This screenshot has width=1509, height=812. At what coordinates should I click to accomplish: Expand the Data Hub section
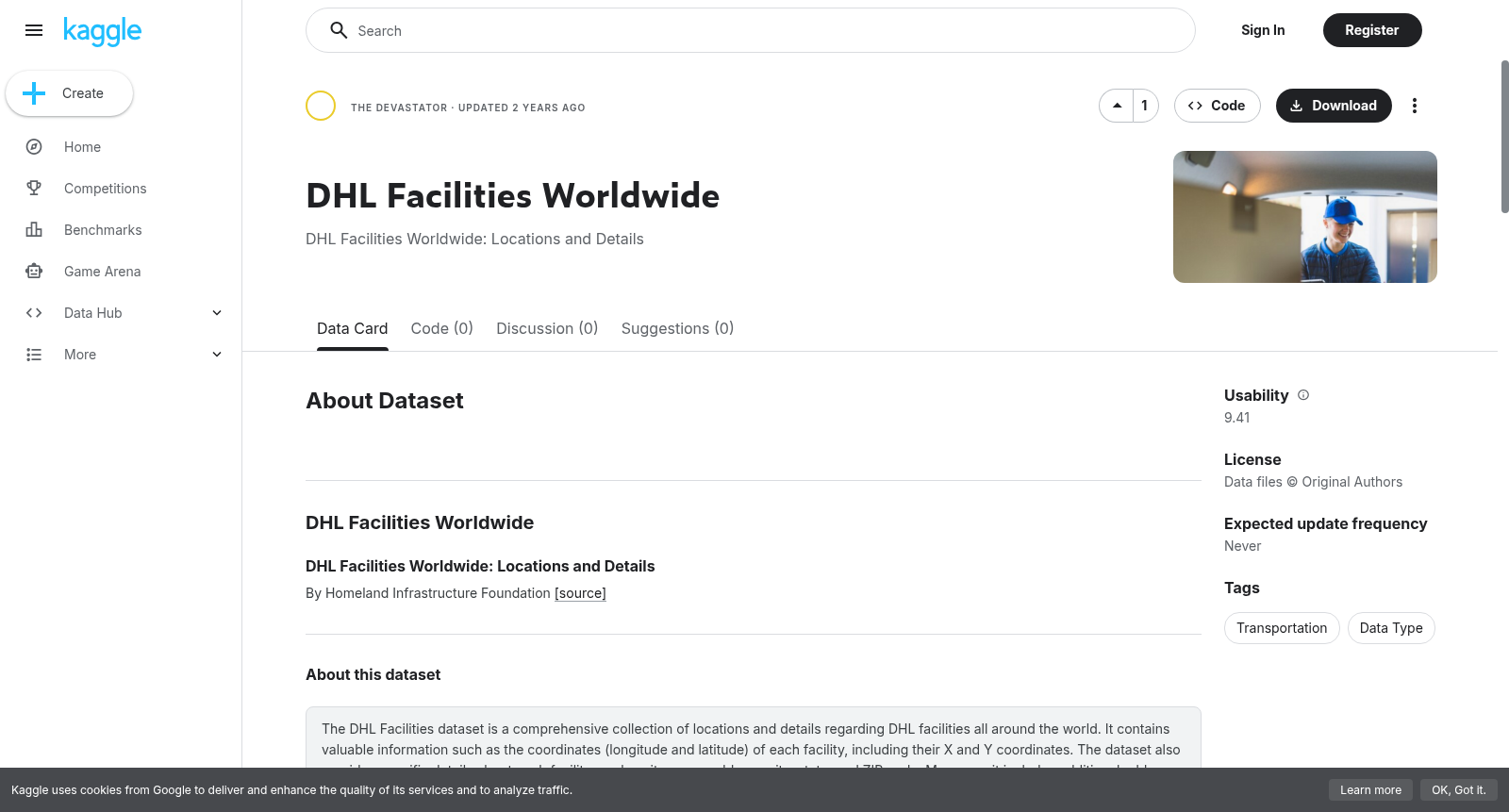click(x=217, y=313)
